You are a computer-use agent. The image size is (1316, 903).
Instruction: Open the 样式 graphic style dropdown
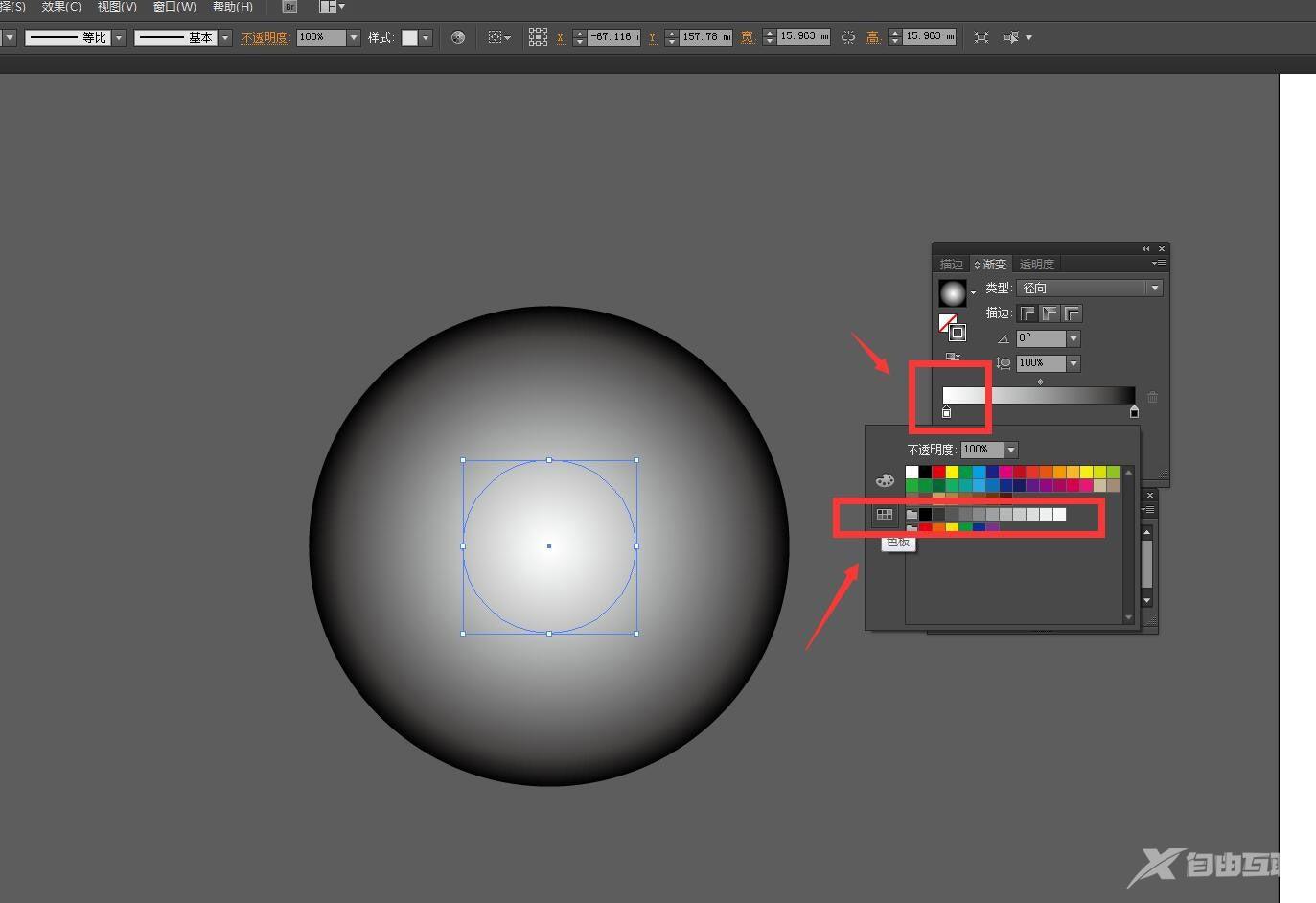coord(426,37)
